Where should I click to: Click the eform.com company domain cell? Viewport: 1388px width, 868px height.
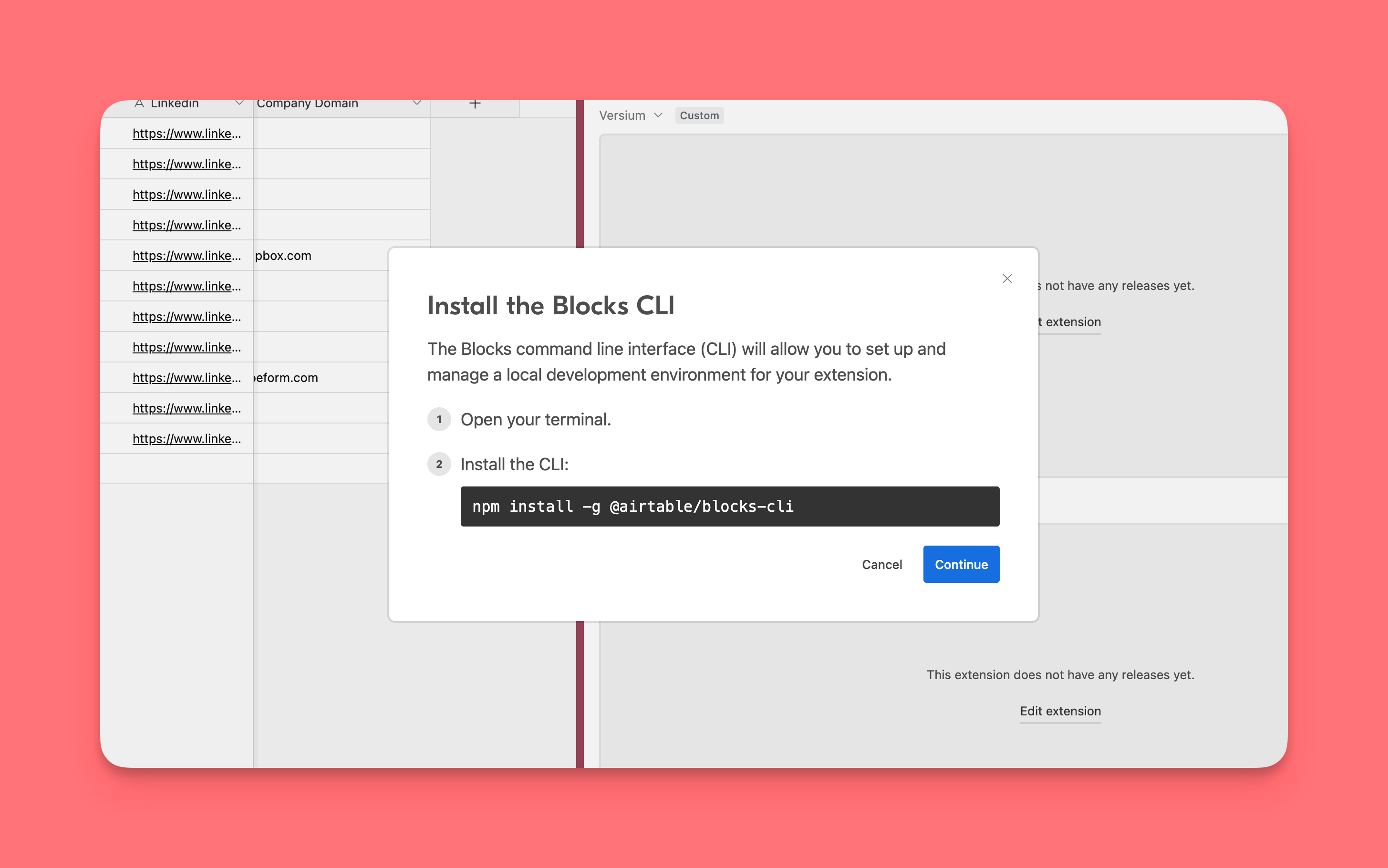(x=286, y=378)
